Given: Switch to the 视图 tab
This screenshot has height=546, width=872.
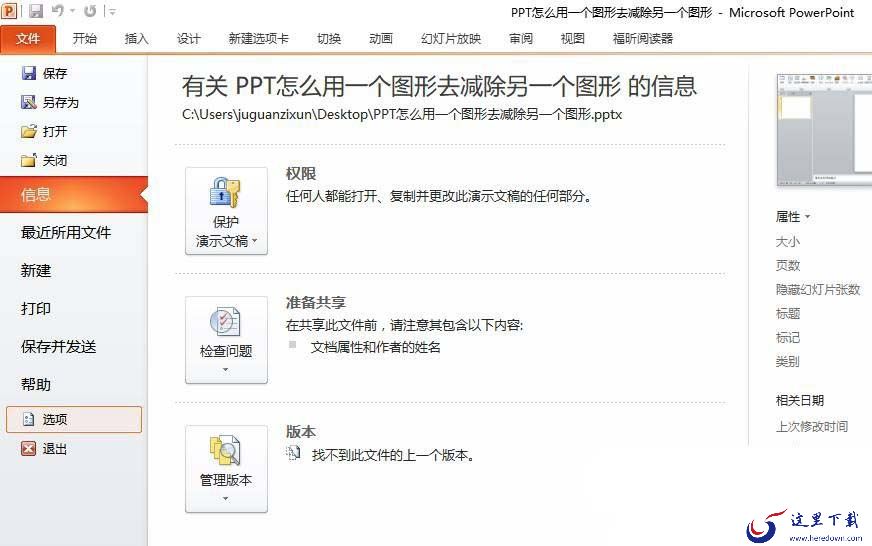Looking at the screenshot, I should point(573,38).
